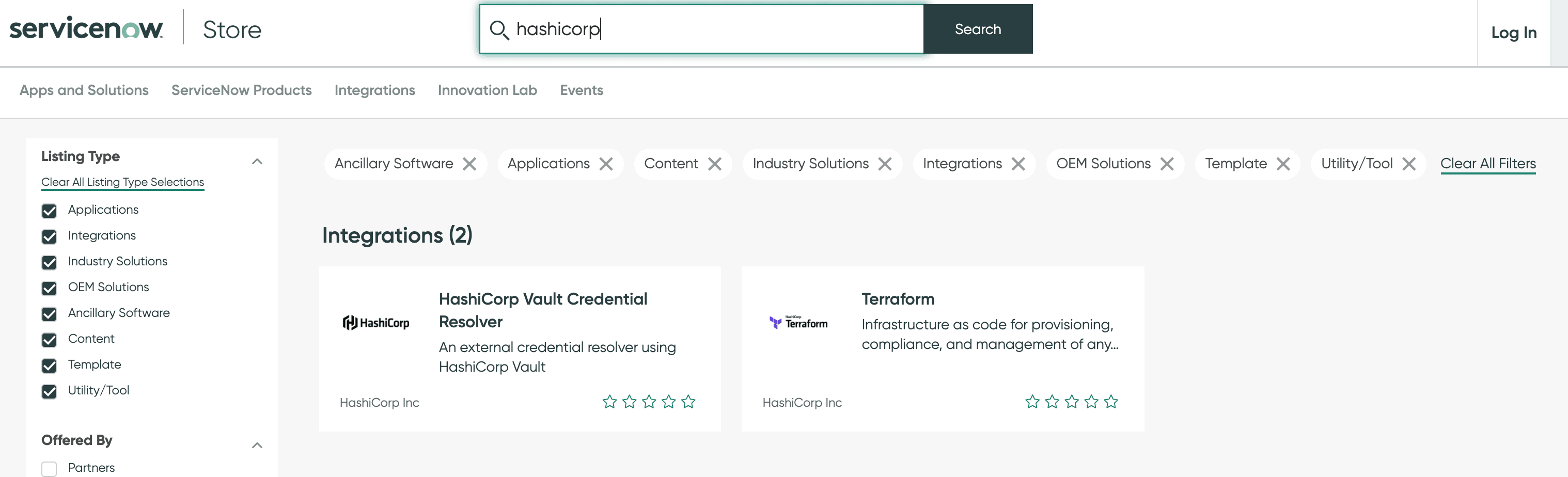The width and height of the screenshot is (1568, 477).
Task: Click the Search button
Action: (x=977, y=28)
